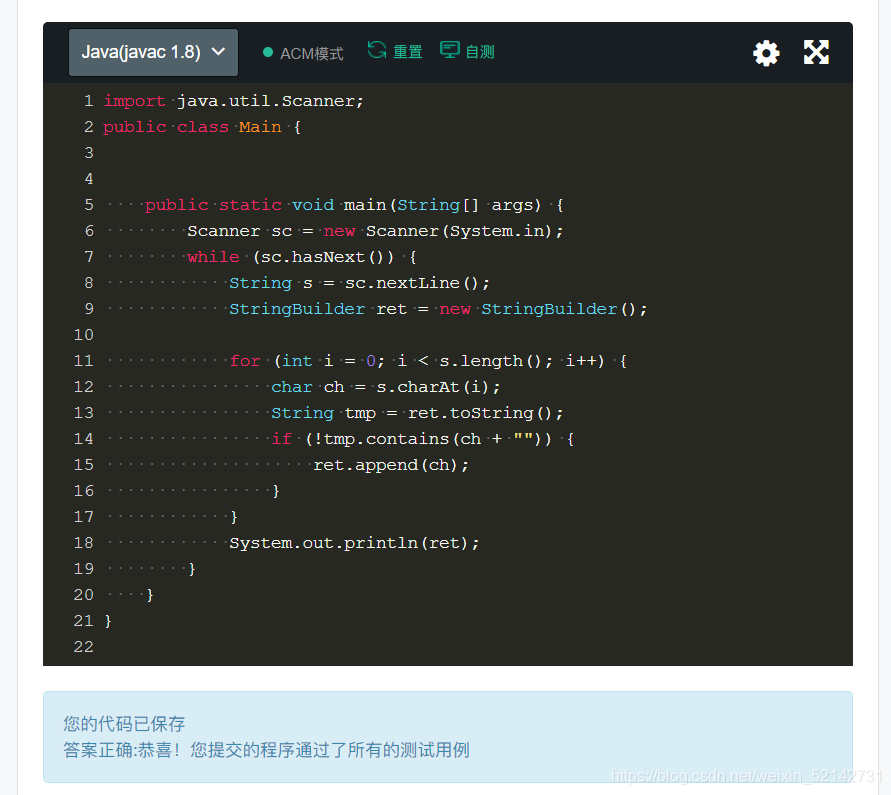Click line 'if (!tmp.contains(ch + "")) {'

pyautogui.click(x=422, y=439)
